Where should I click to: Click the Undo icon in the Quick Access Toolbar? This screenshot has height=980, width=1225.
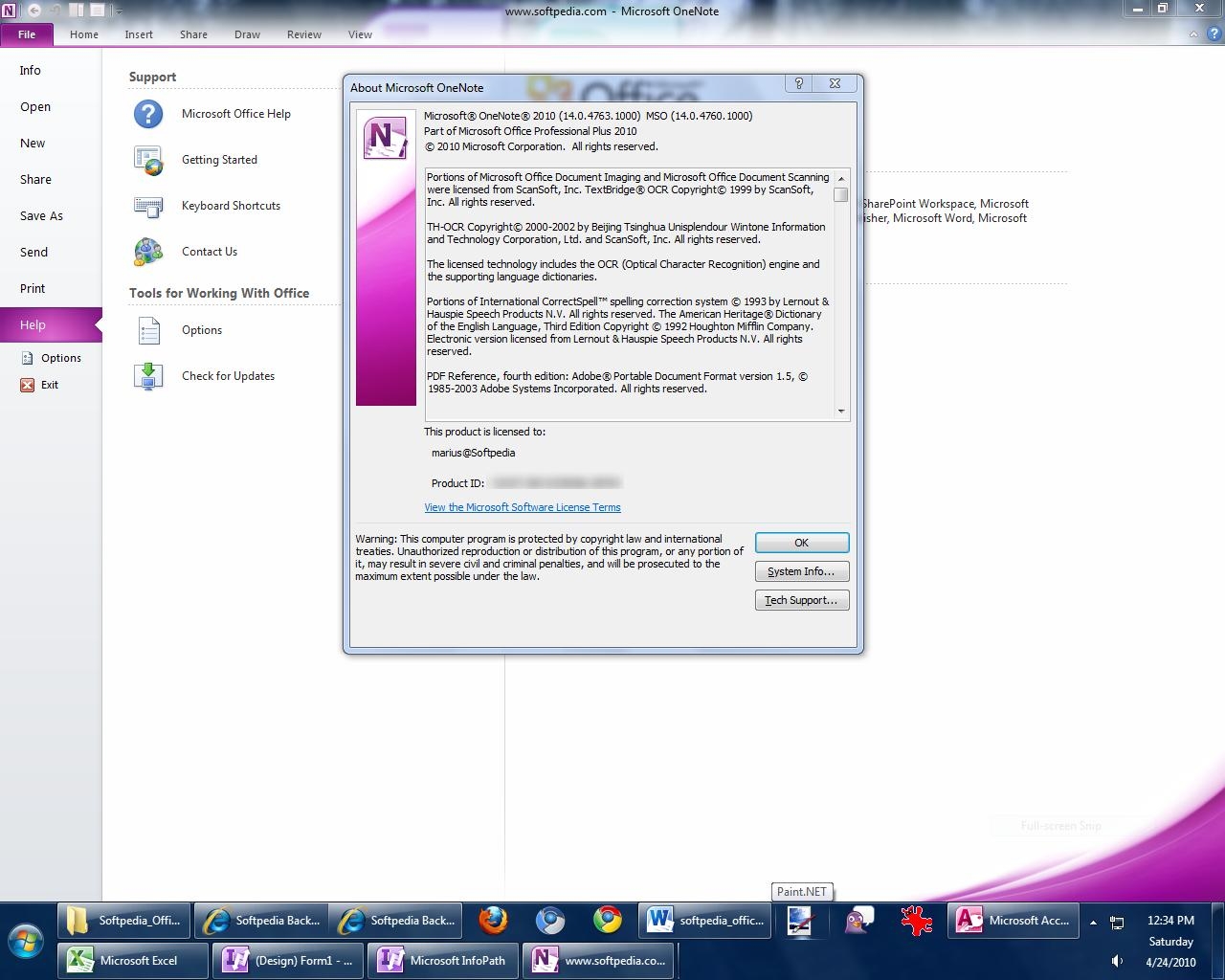(56, 11)
